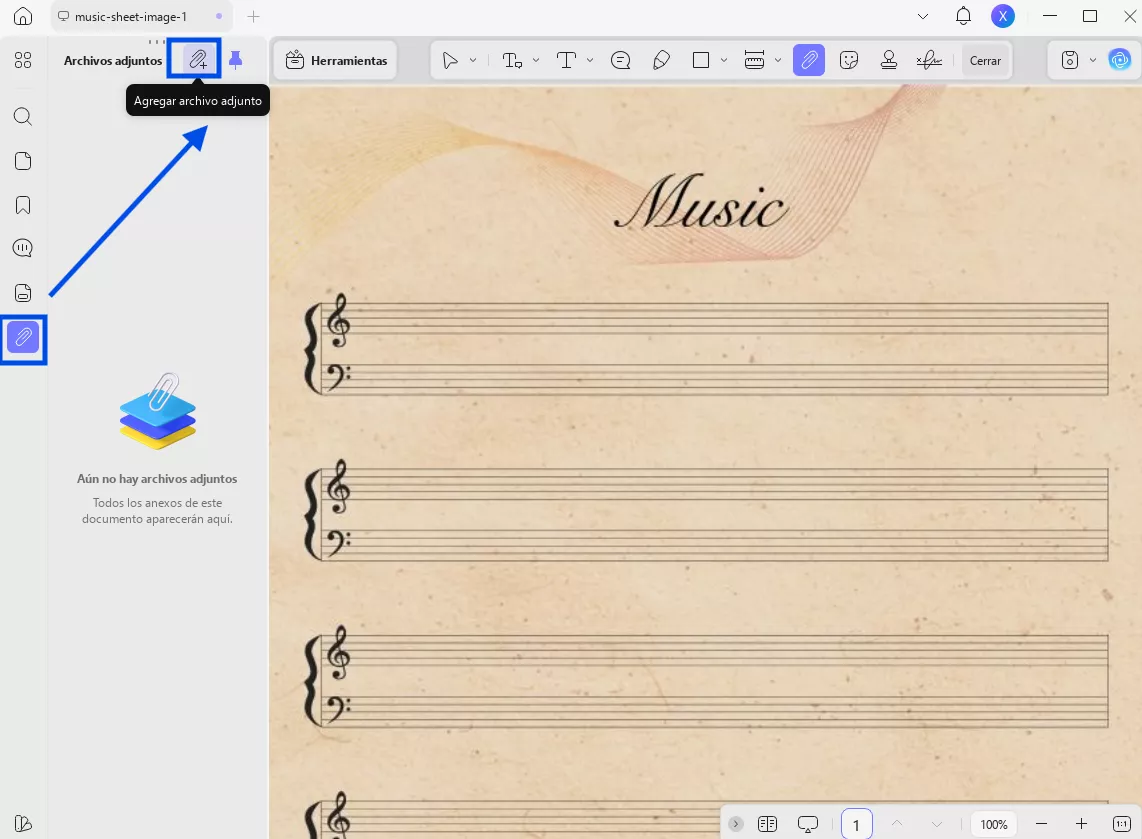Open the Bookmarks panel icon
This screenshot has height=839, width=1142.
pyautogui.click(x=23, y=205)
